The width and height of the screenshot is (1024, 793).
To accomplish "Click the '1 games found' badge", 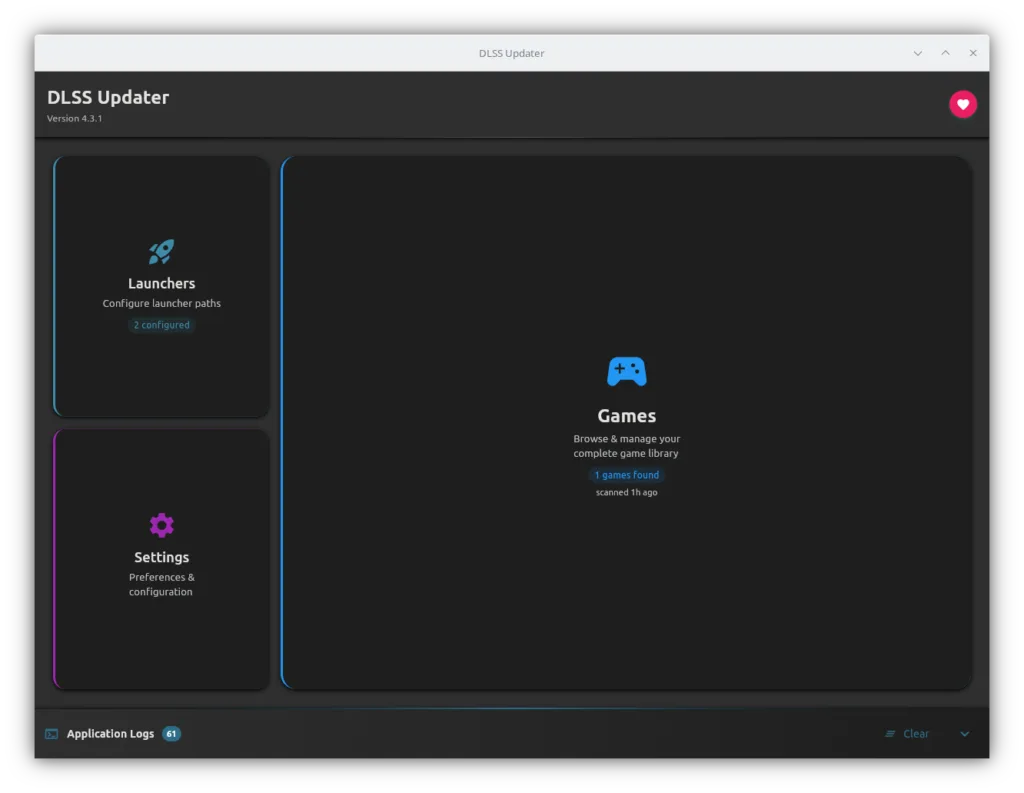I will 626,475.
